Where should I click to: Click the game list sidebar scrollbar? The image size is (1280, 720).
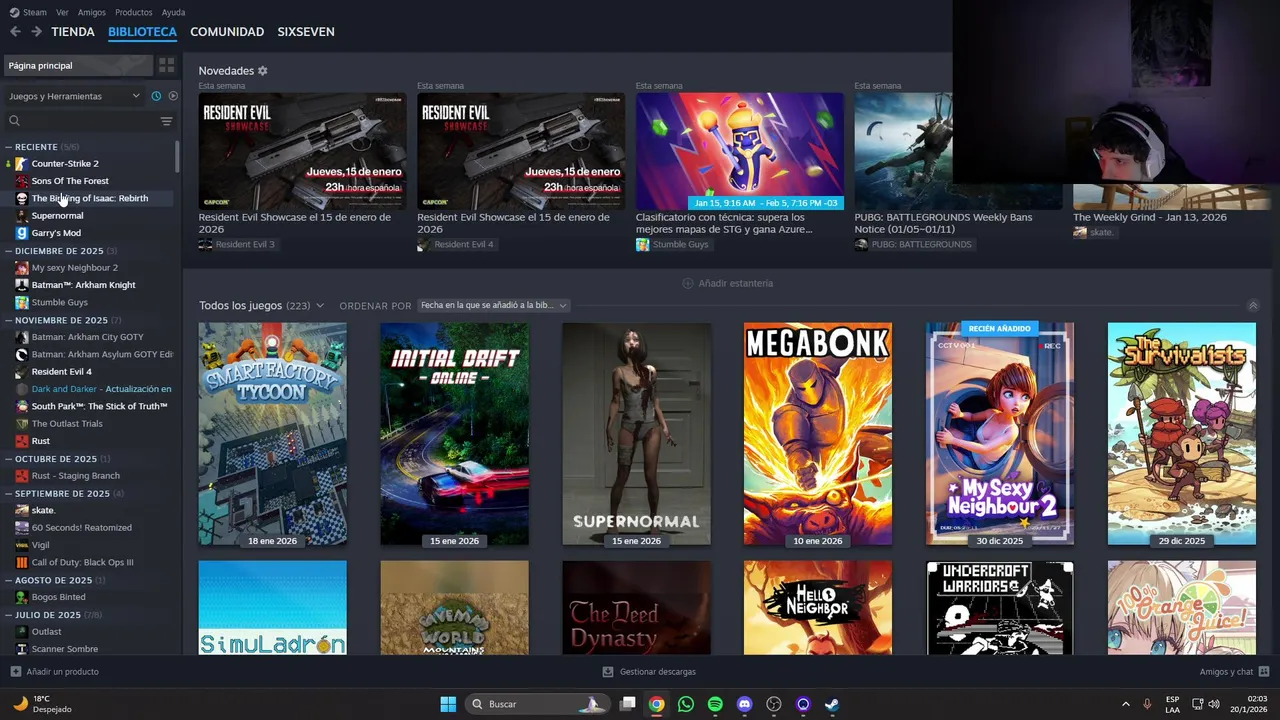[x=178, y=156]
